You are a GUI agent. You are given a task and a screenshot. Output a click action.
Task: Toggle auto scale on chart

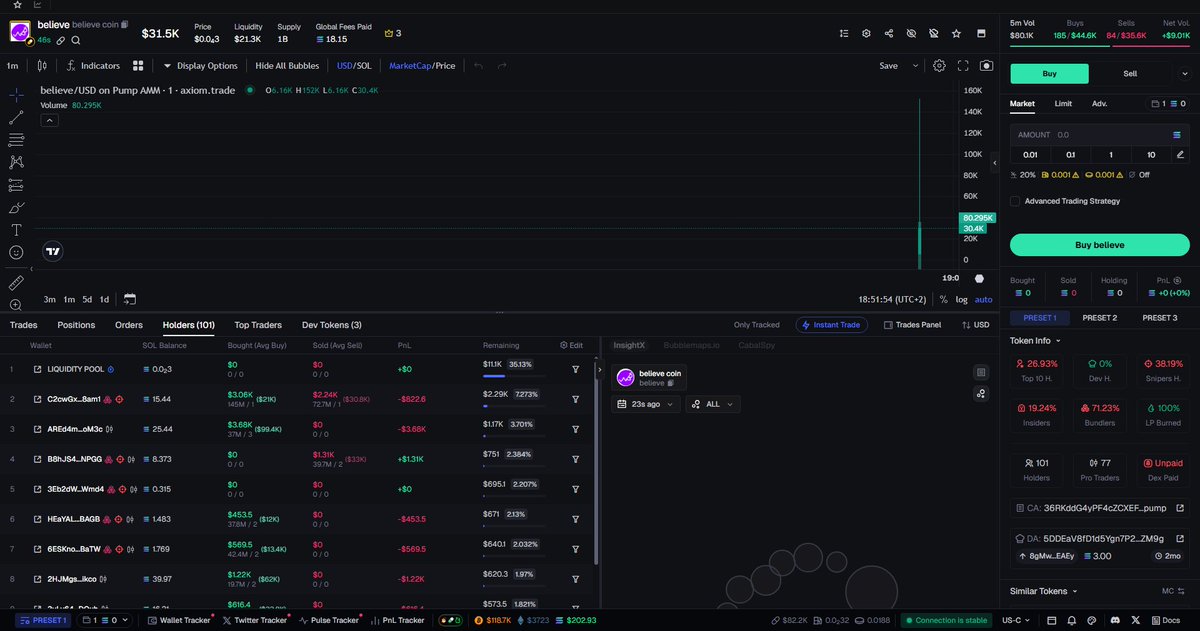click(983, 299)
